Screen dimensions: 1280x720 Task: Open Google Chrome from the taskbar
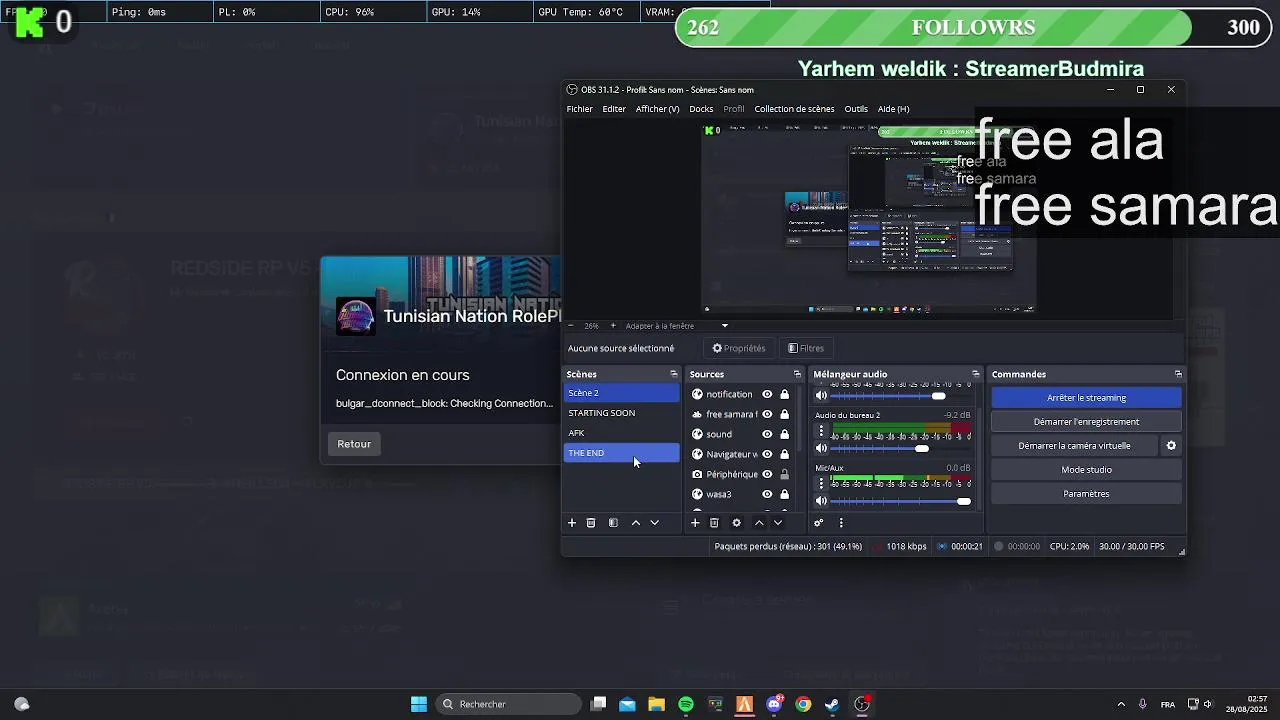point(803,704)
